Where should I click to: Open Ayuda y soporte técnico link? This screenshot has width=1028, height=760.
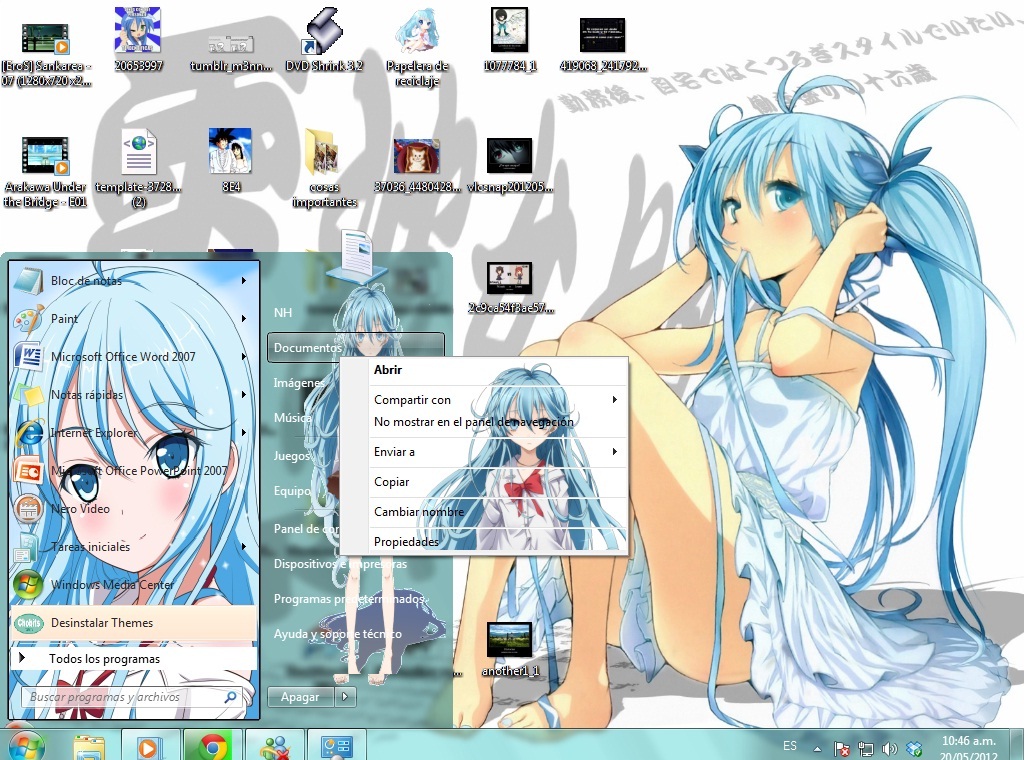tap(338, 634)
